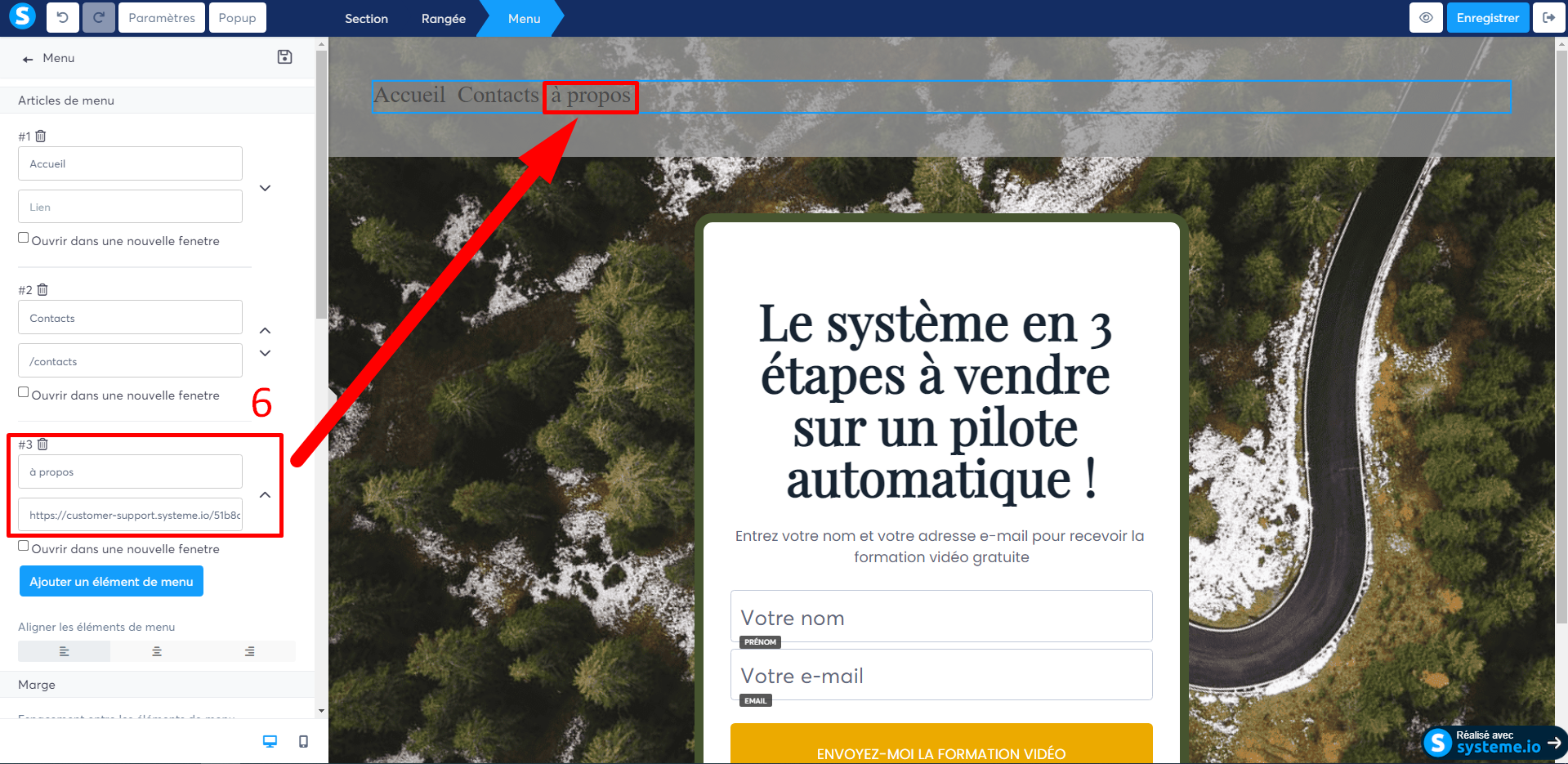Edit the customer-support URL field

point(130,515)
